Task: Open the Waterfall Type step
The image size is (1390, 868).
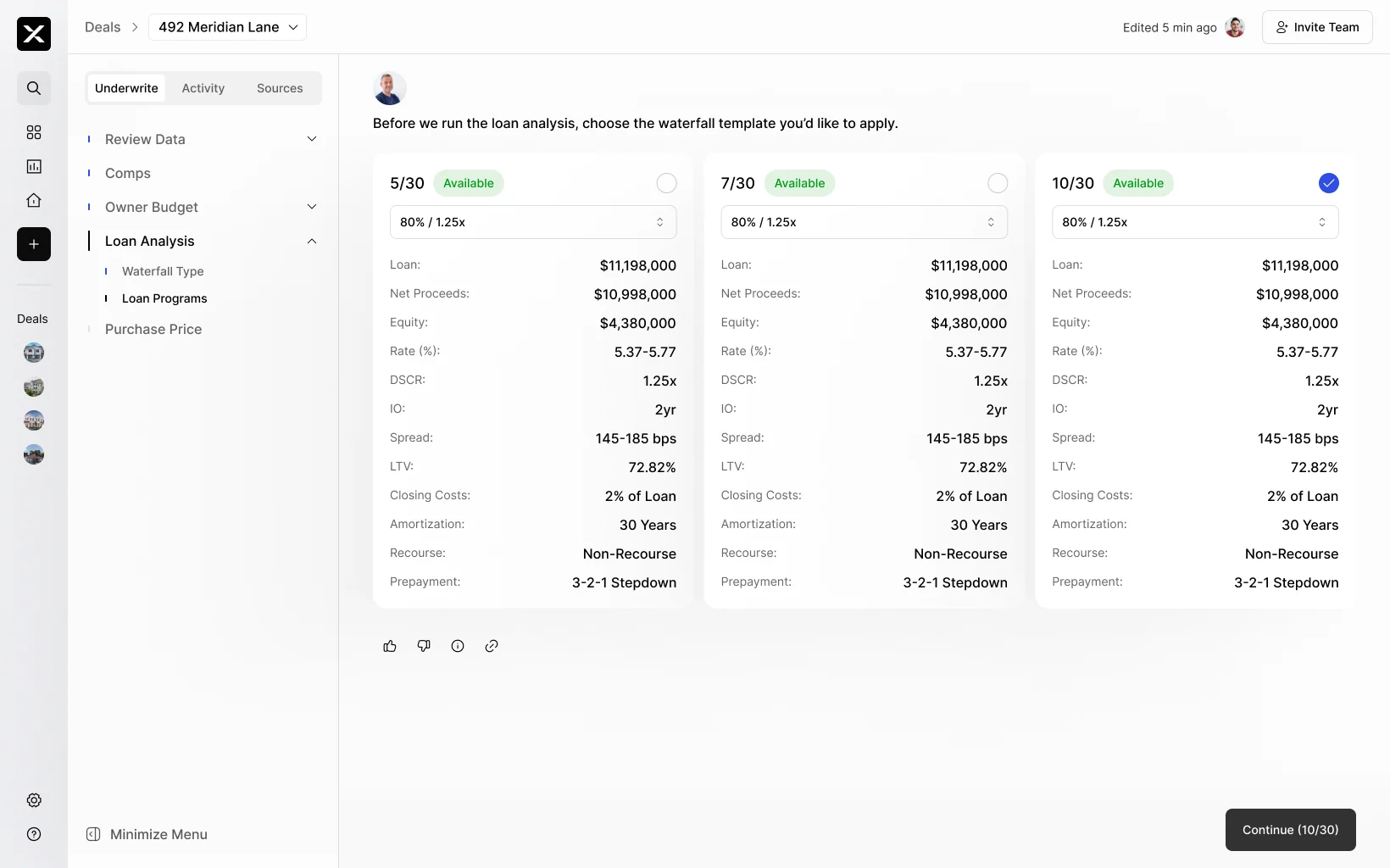Action: point(163,271)
